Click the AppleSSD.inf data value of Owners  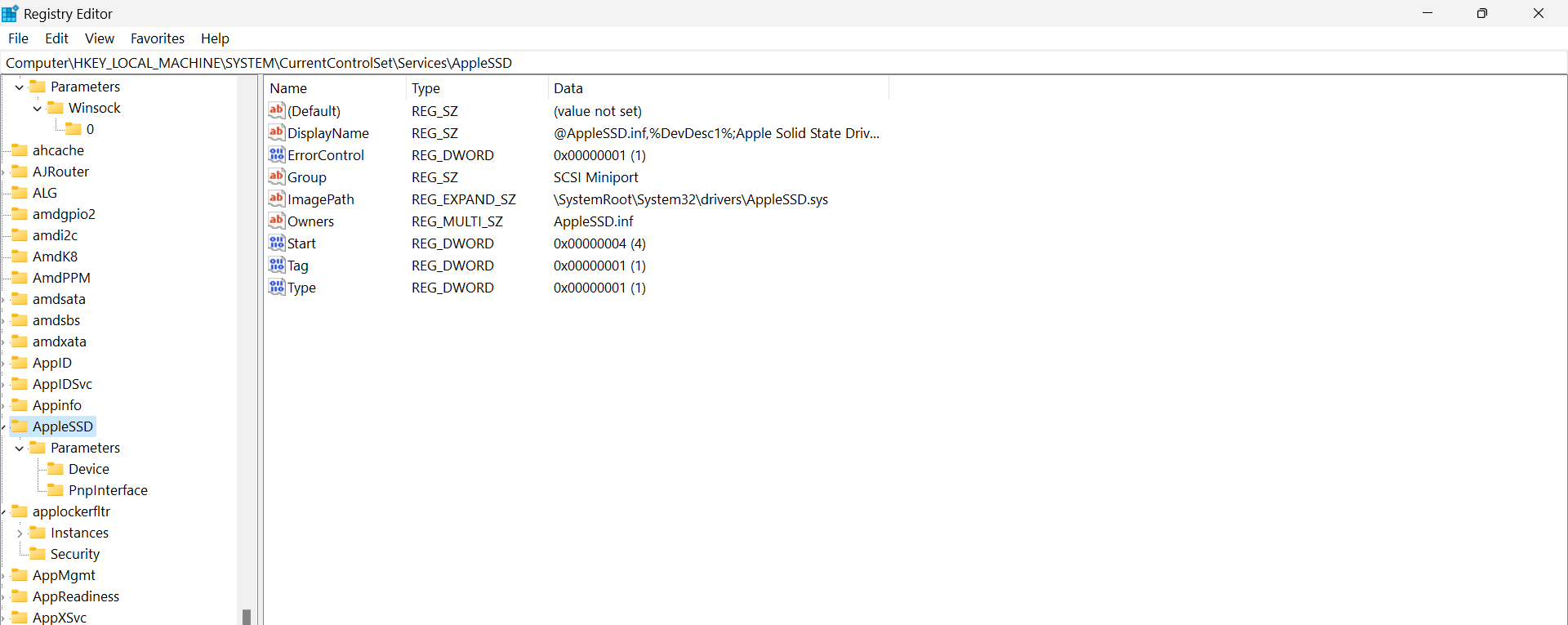[x=594, y=221]
